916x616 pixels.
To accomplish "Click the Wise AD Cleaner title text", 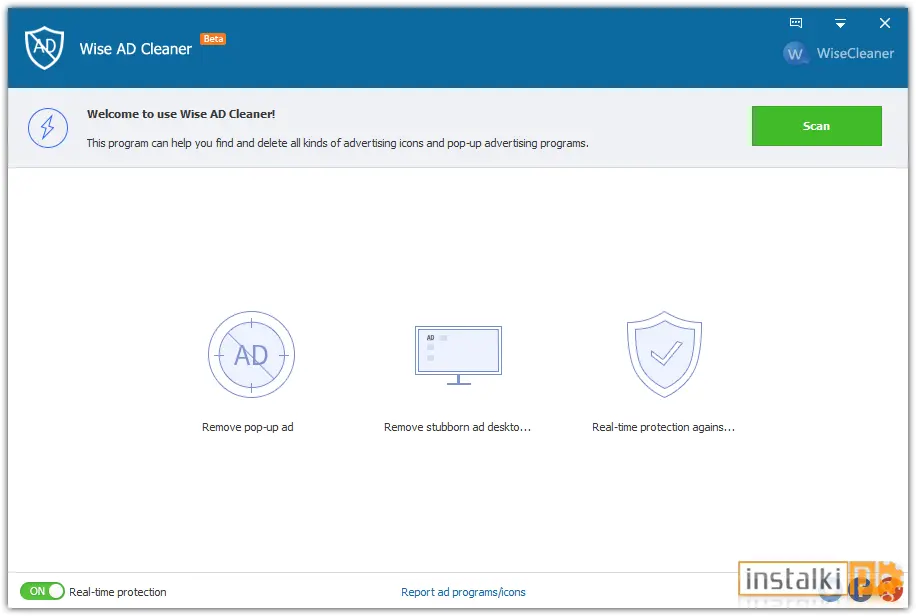I will coord(136,49).
